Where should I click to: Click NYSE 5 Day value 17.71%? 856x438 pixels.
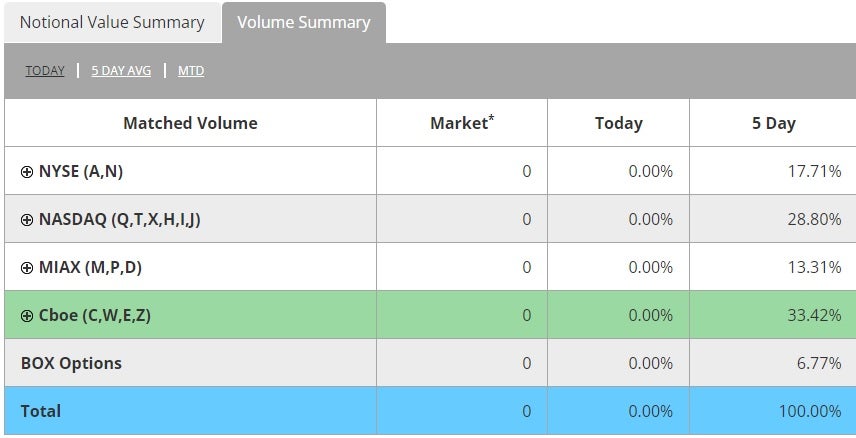pyautogui.click(x=814, y=171)
